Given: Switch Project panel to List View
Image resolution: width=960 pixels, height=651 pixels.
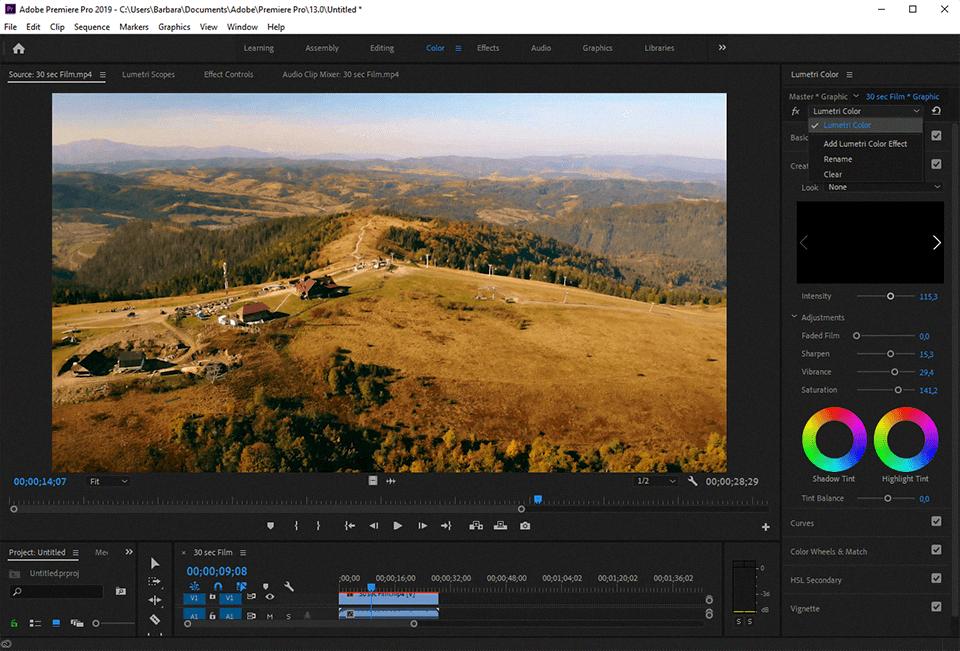Looking at the screenshot, I should tap(36, 623).
